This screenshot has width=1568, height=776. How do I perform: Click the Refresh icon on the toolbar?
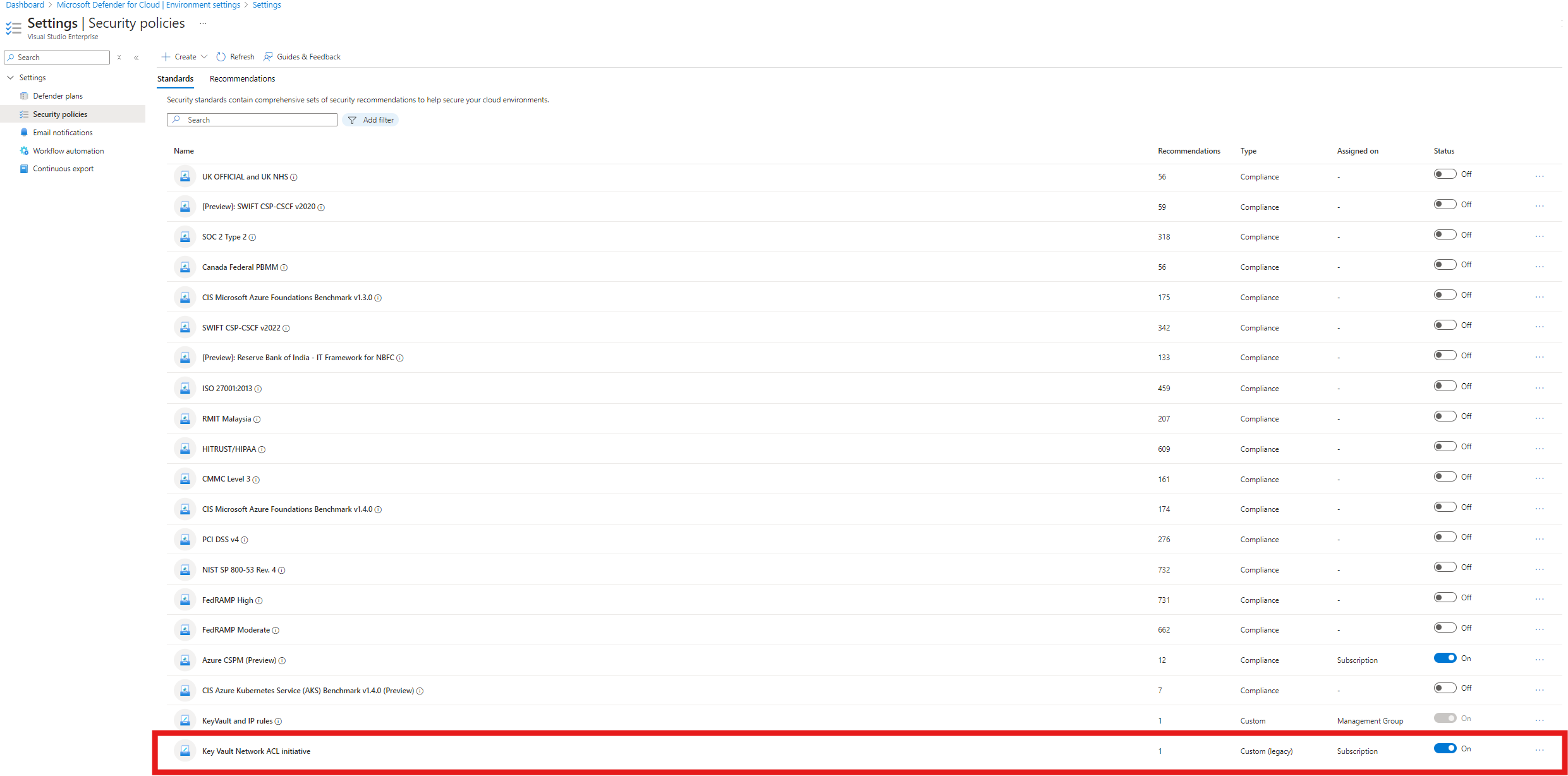click(221, 56)
